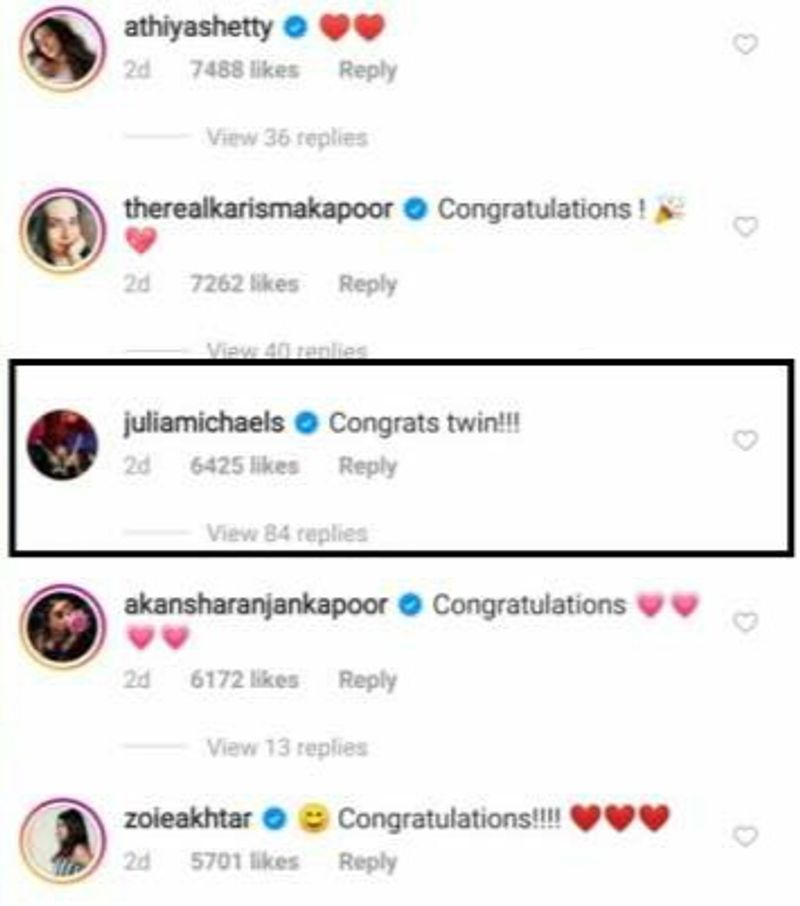Like athiyashetty's comment with heart icon
Screen dimensions: 800x906
745,44
